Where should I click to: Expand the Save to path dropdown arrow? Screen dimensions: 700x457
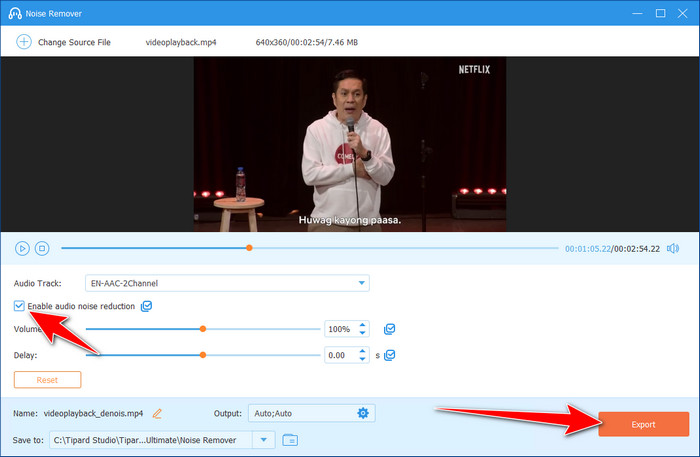(x=263, y=440)
